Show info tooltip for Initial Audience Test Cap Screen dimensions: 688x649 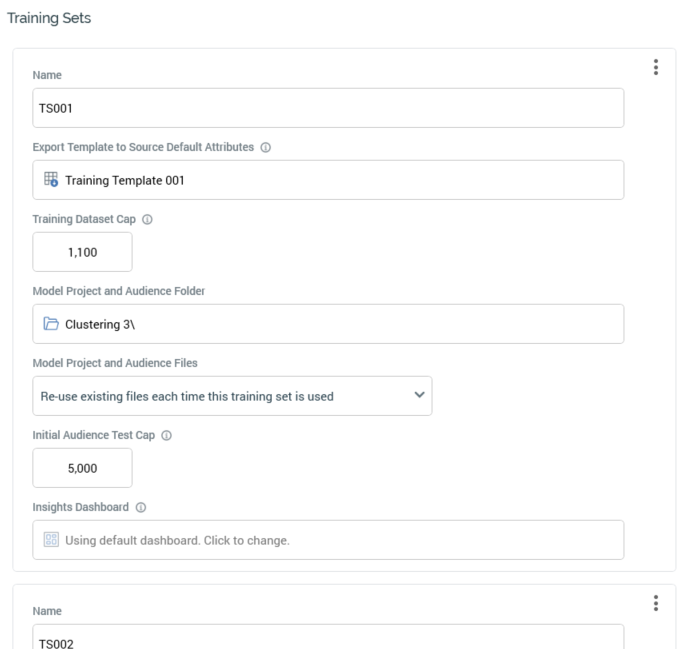pos(166,435)
